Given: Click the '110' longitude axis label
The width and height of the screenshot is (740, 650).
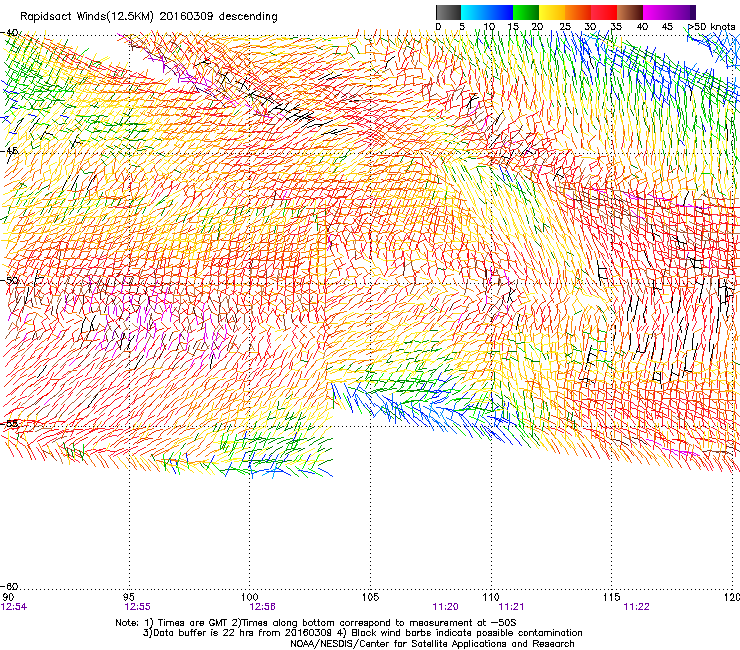Looking at the screenshot, I should 491,598.
